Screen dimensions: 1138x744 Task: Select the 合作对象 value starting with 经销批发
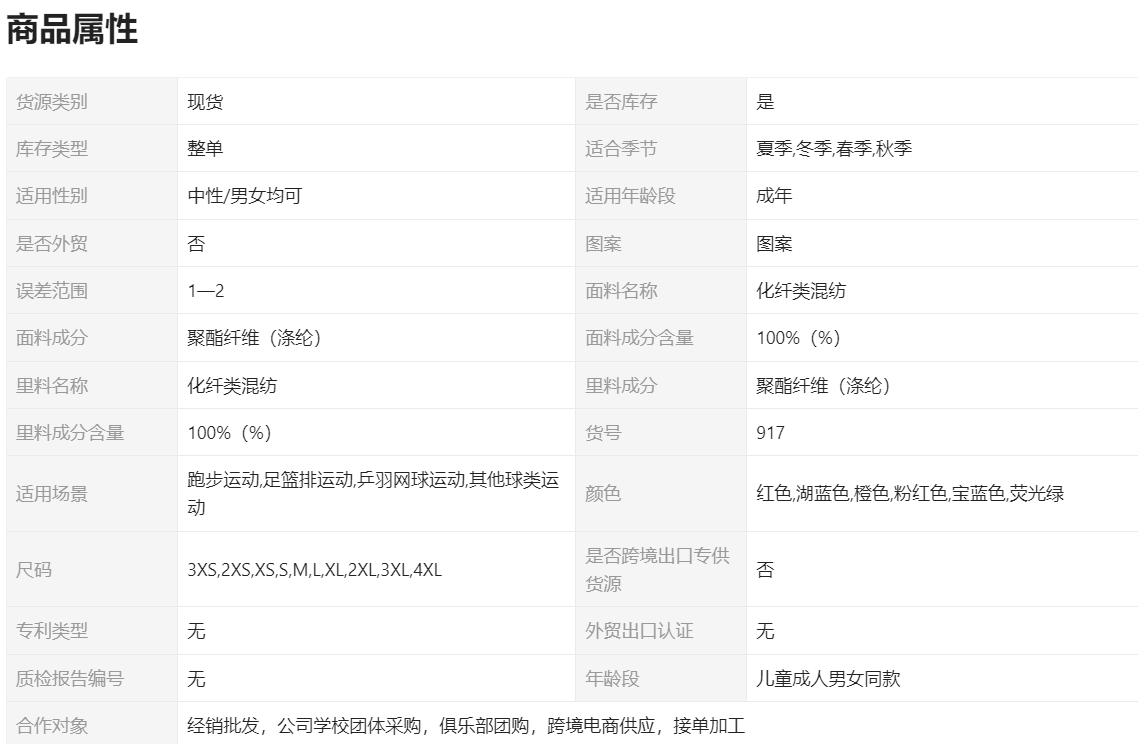click(466, 726)
